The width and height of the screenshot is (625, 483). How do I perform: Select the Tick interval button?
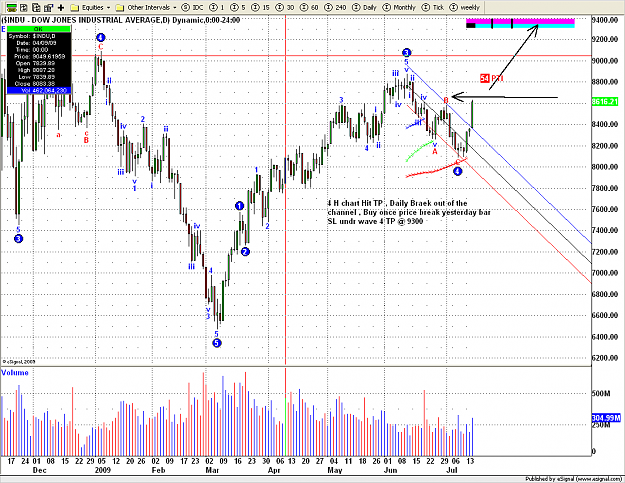point(433,7)
